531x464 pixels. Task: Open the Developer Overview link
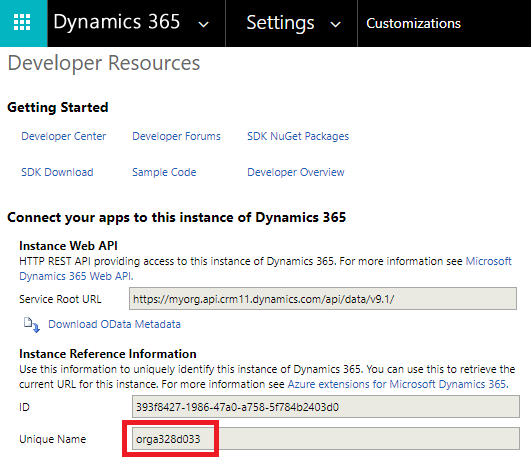click(x=296, y=172)
